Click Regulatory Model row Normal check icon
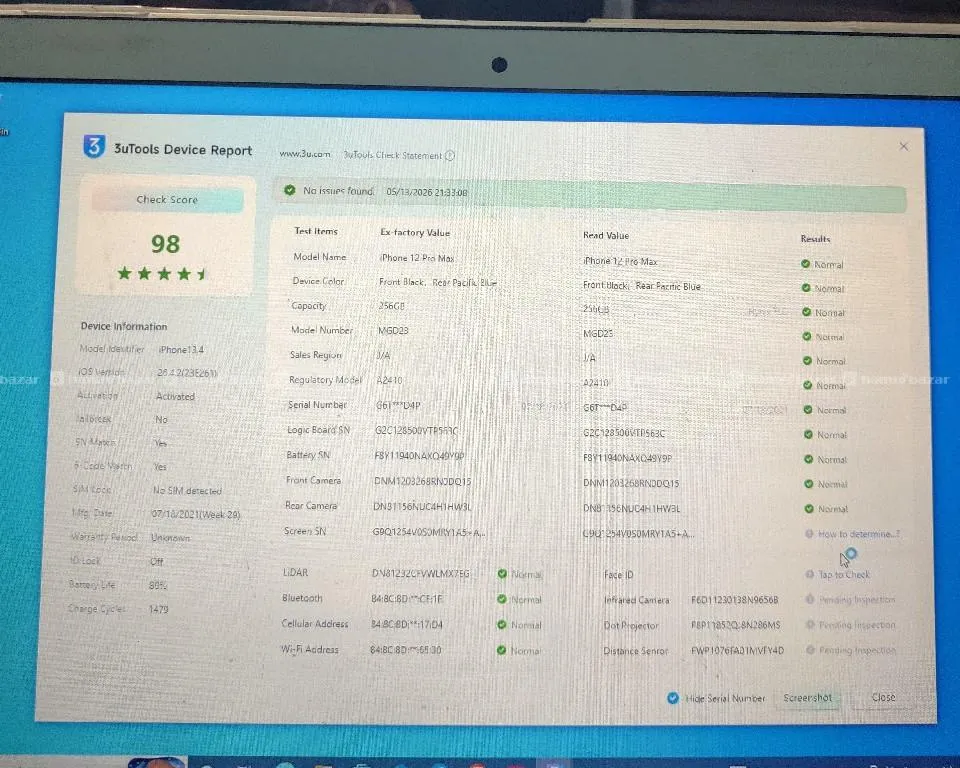Screen dimensions: 960x768 (808, 385)
